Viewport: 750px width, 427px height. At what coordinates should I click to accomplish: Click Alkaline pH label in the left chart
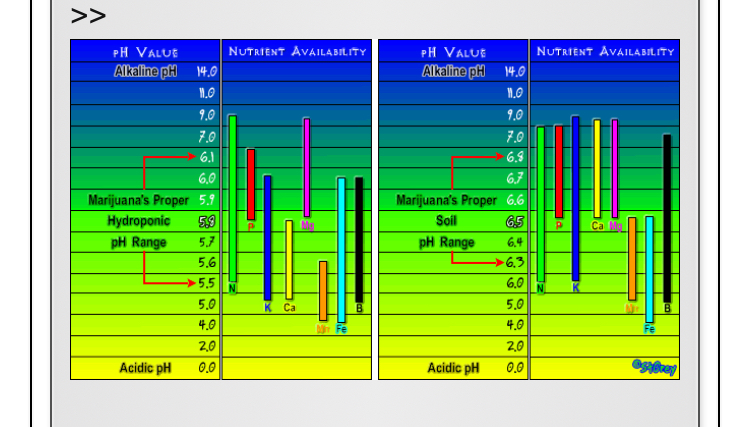point(146,72)
